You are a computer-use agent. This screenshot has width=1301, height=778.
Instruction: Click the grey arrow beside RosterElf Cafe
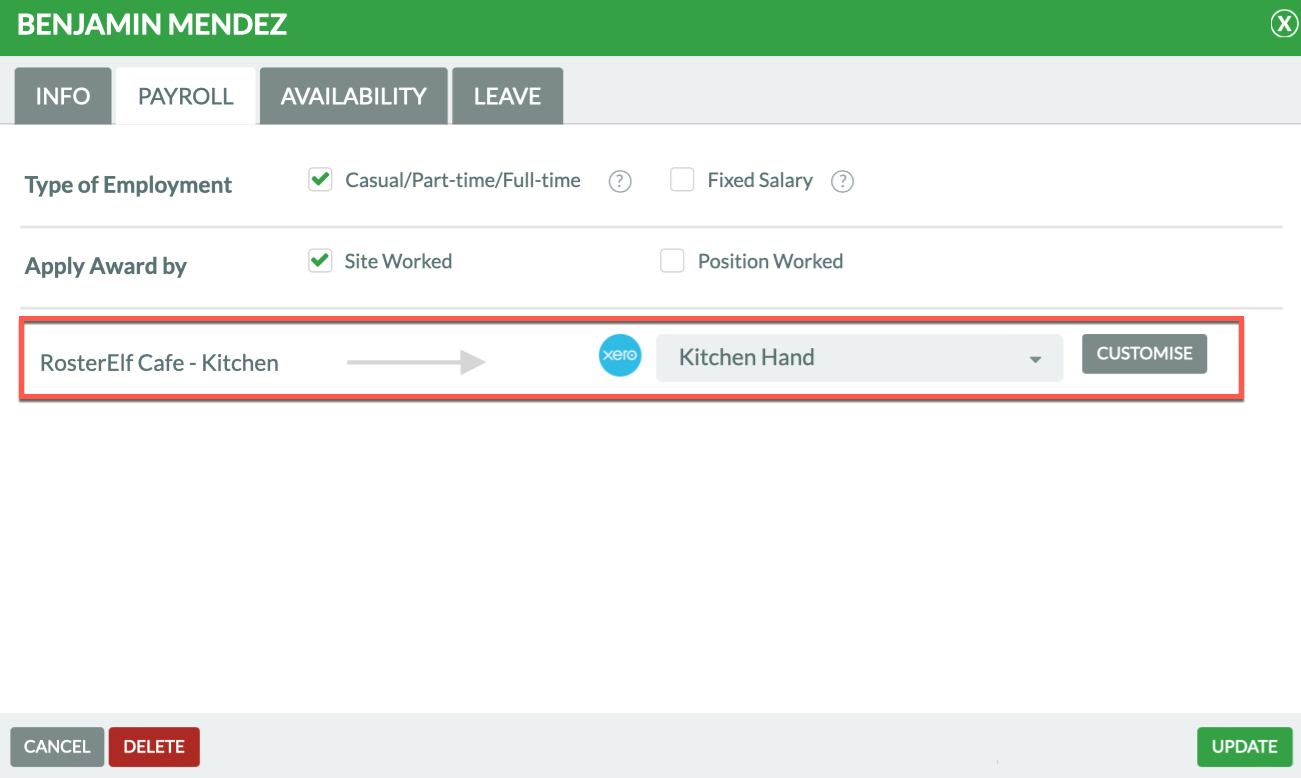pyautogui.click(x=416, y=362)
